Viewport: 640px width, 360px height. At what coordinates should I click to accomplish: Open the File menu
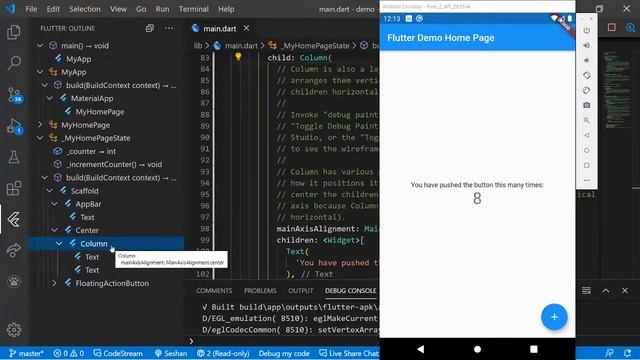click(x=31, y=9)
